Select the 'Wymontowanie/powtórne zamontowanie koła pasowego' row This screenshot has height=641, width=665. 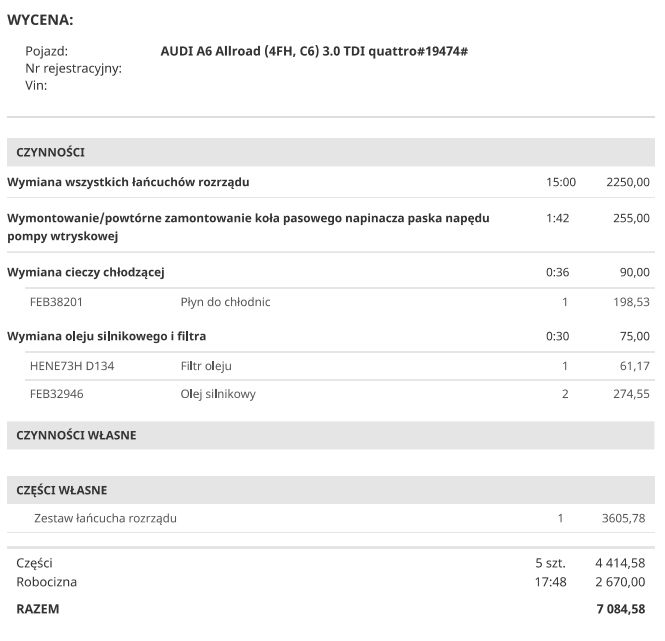coord(331,227)
